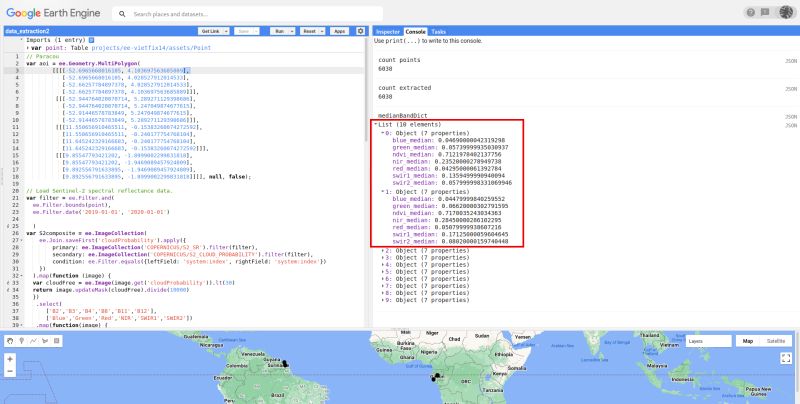Click the count points label
The height and width of the screenshot is (404, 800).
(399, 60)
